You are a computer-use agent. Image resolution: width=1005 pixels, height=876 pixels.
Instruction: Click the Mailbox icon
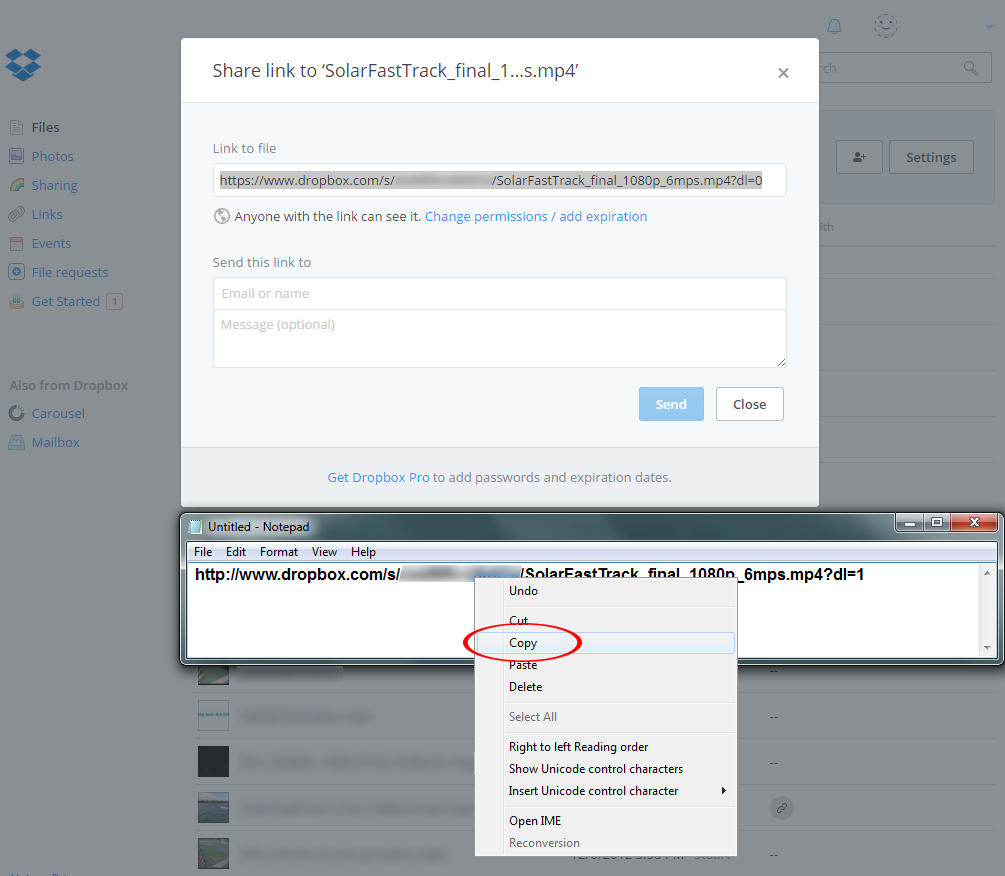[17, 442]
